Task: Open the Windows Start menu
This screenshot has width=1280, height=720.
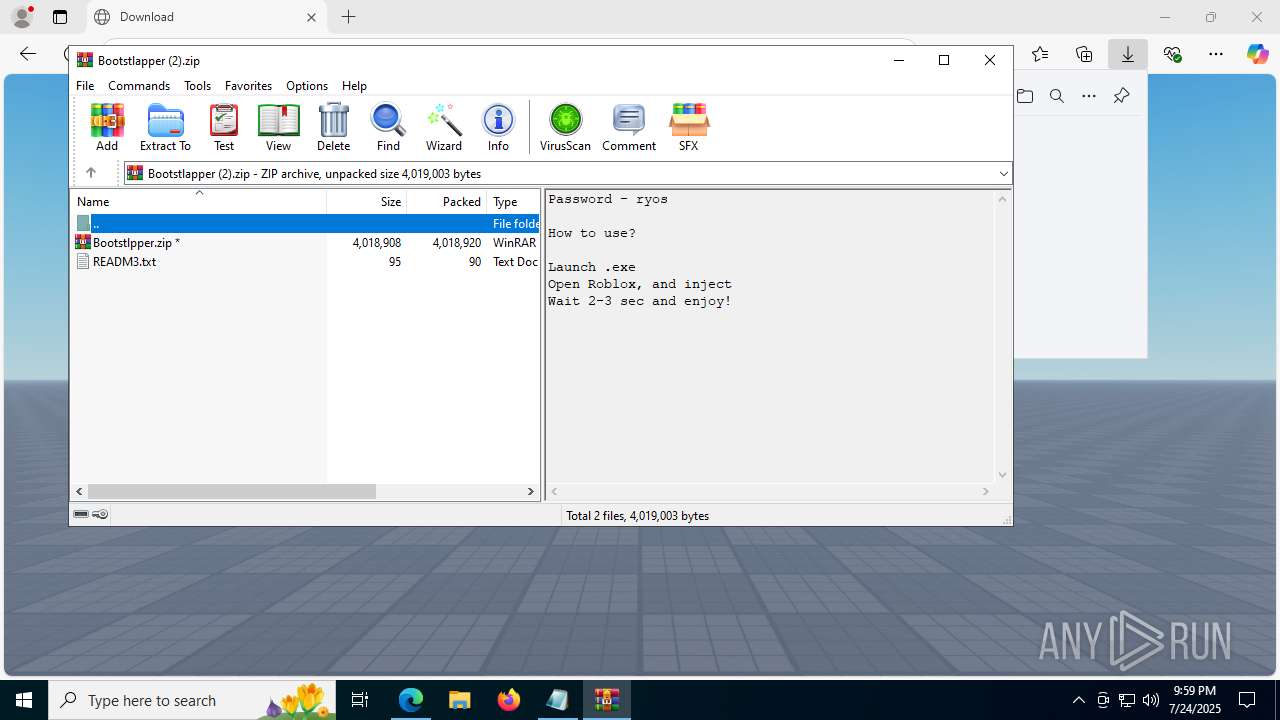Action: [24, 700]
